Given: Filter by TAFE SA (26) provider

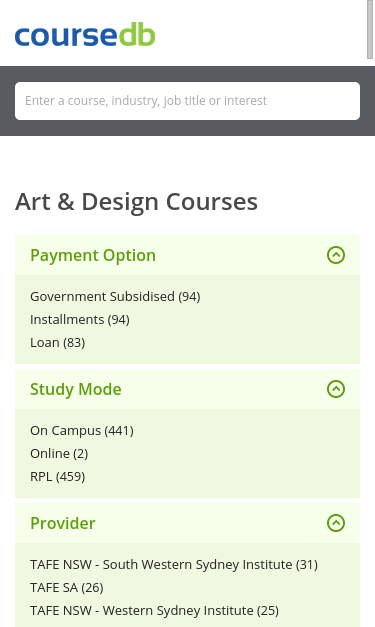Looking at the screenshot, I should [67, 588].
